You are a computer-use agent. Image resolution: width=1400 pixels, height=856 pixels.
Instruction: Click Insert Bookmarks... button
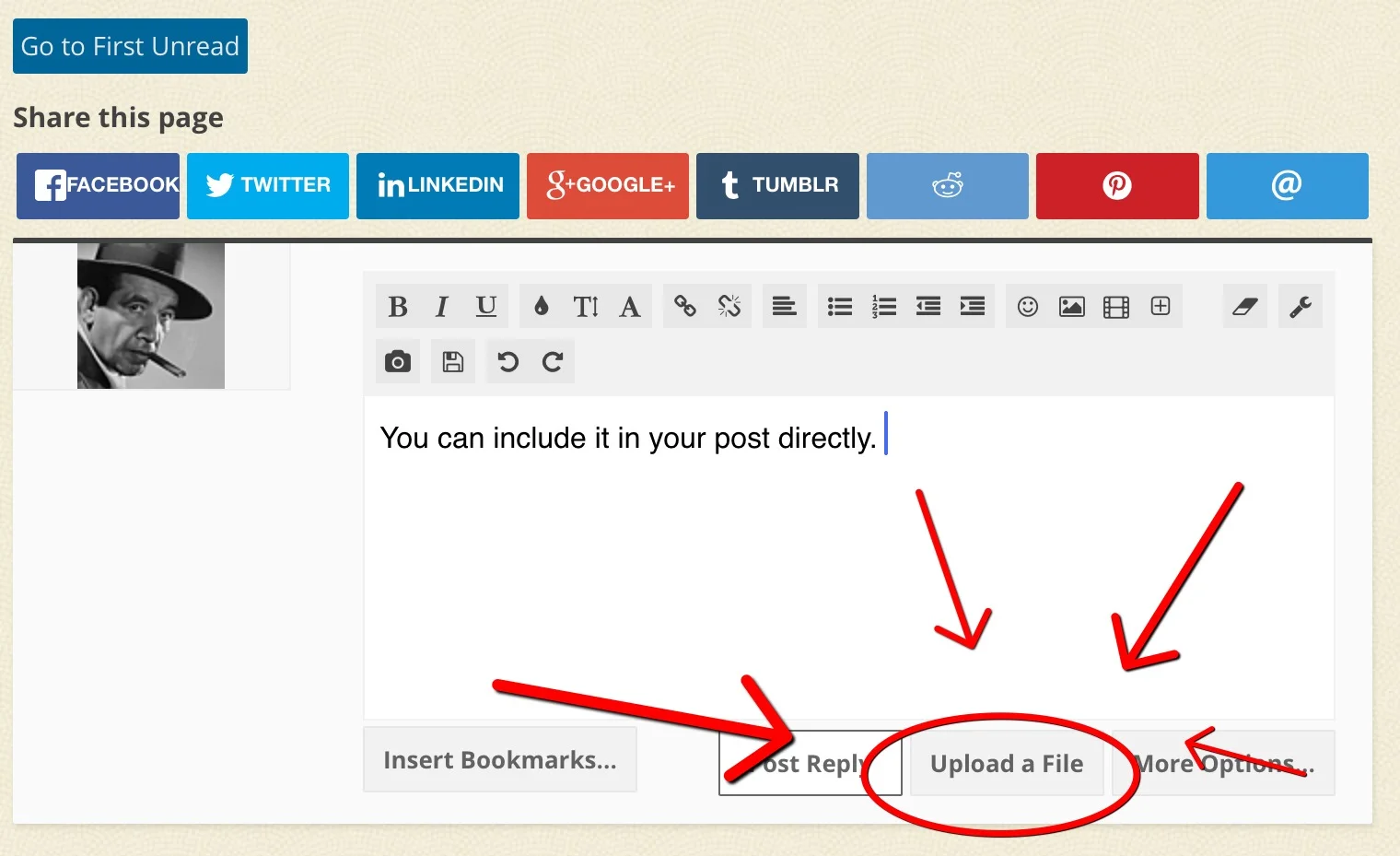pyautogui.click(x=500, y=759)
